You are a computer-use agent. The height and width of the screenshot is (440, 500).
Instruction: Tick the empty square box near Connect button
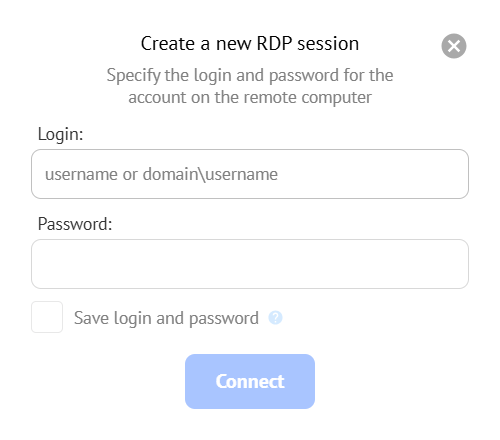pyautogui.click(x=47, y=317)
